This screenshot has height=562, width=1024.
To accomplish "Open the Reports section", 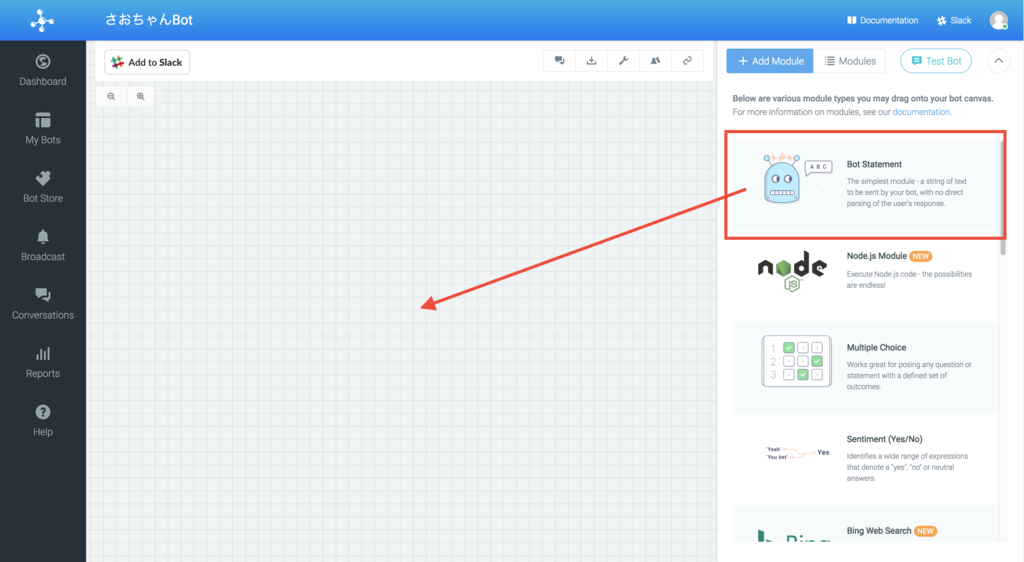I will (42, 362).
